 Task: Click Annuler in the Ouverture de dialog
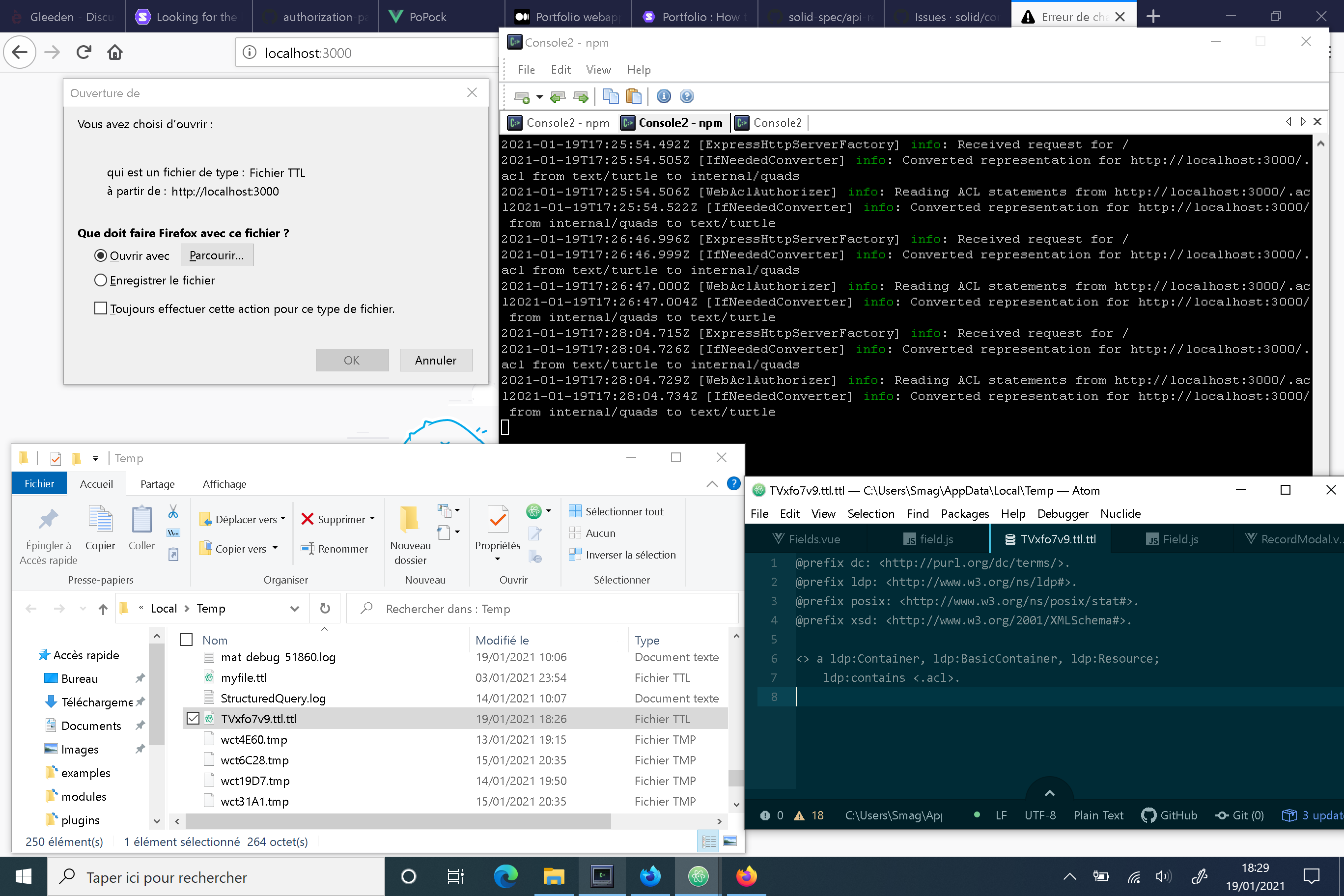point(436,360)
